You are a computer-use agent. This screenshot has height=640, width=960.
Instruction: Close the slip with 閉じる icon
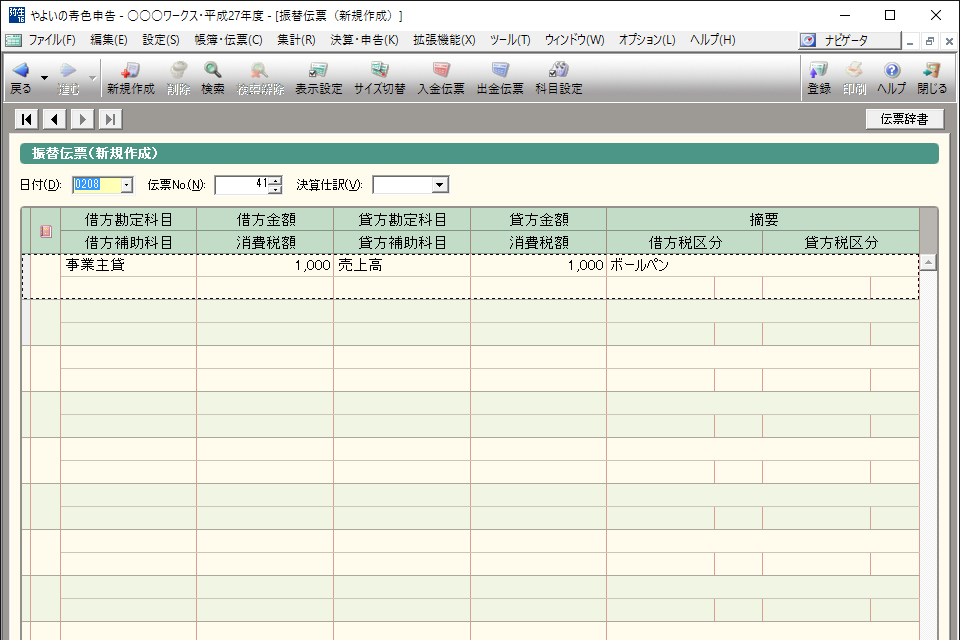[932, 70]
